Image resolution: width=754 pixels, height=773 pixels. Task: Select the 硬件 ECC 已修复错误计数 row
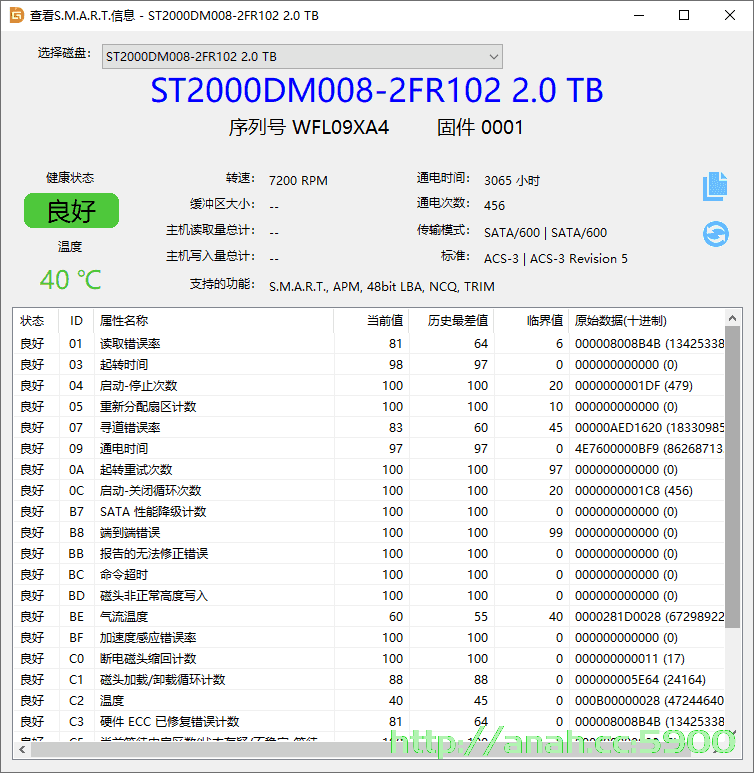click(369, 722)
